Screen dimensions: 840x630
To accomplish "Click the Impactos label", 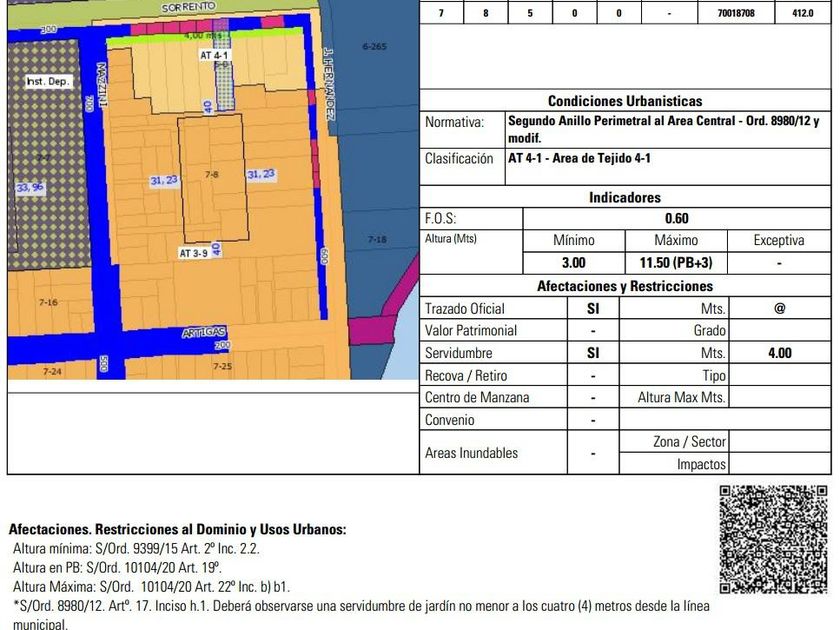I will coord(701,464).
